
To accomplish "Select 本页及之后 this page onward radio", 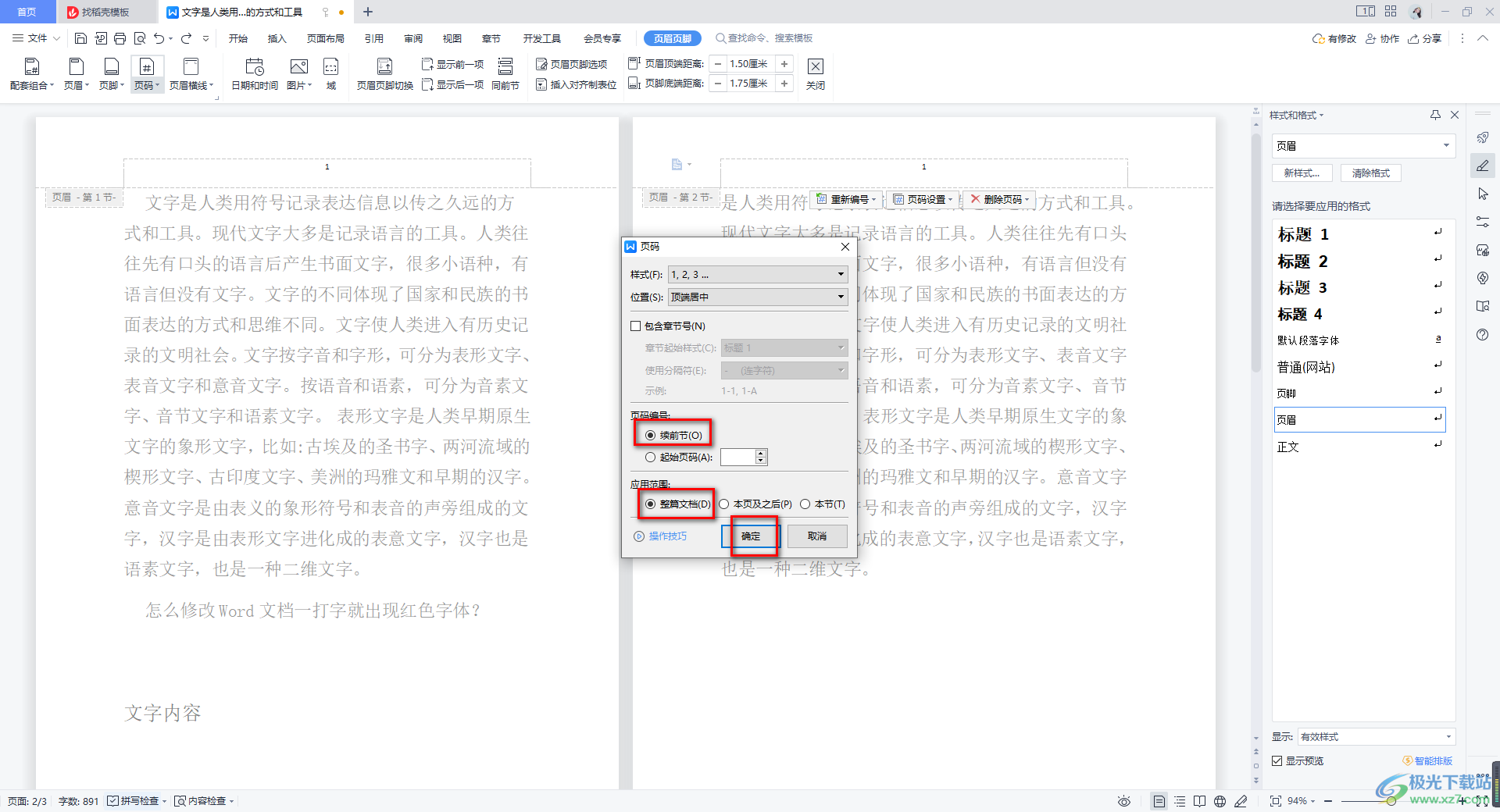I will click(x=724, y=504).
